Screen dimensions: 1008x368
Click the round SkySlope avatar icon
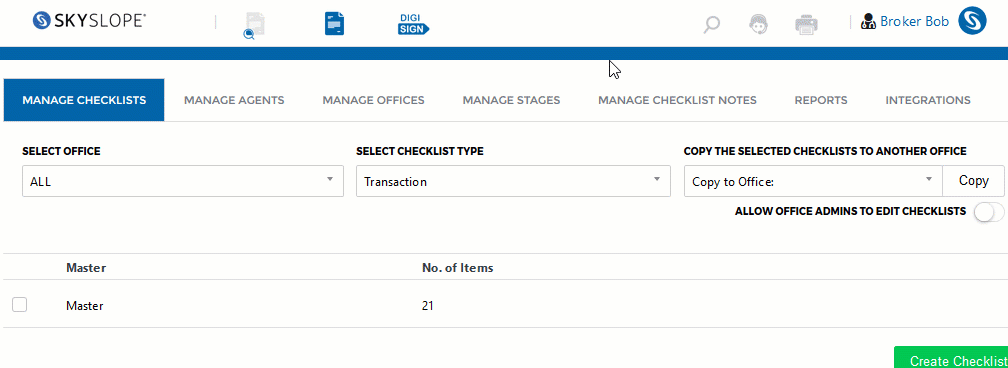972,21
